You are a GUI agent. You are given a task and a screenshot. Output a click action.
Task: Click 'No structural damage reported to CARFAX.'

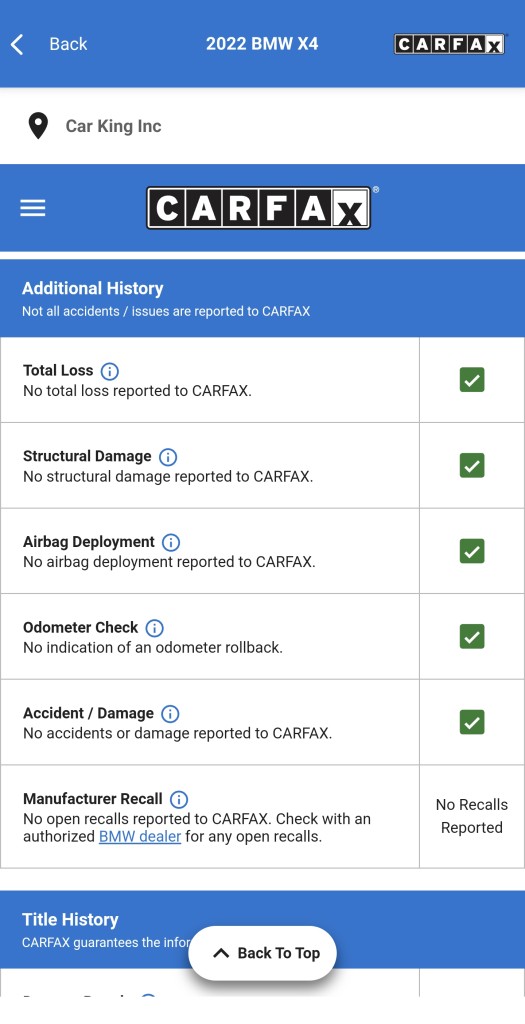pos(168,477)
